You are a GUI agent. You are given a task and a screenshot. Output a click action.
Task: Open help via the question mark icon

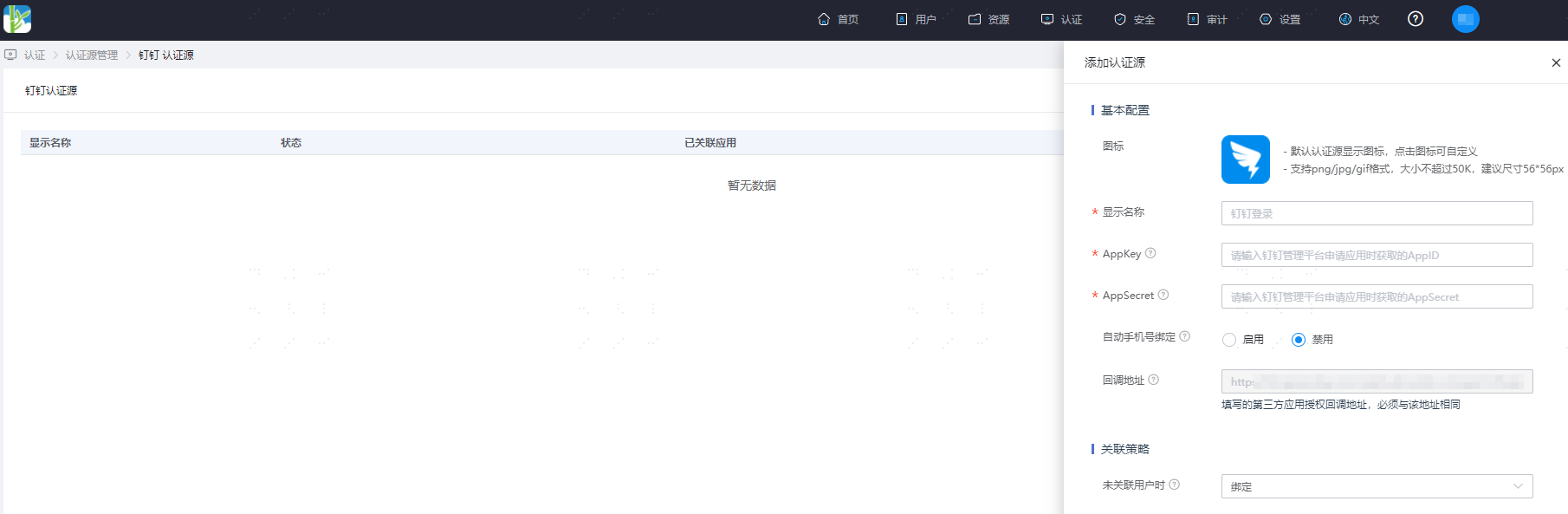(x=1416, y=19)
